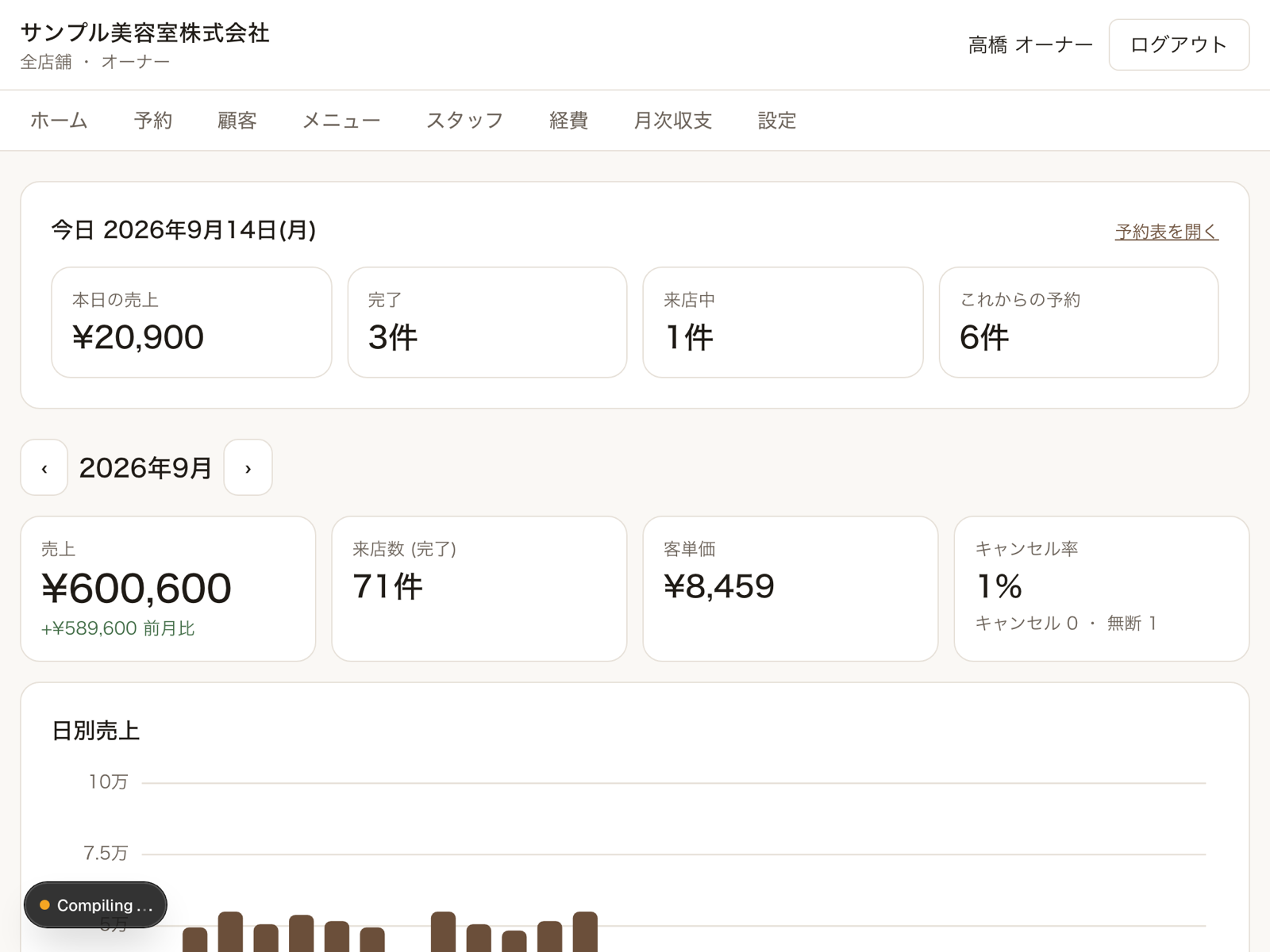Image resolution: width=1270 pixels, height=952 pixels.
Task: Open the 経費 tab
Action: pos(568,121)
